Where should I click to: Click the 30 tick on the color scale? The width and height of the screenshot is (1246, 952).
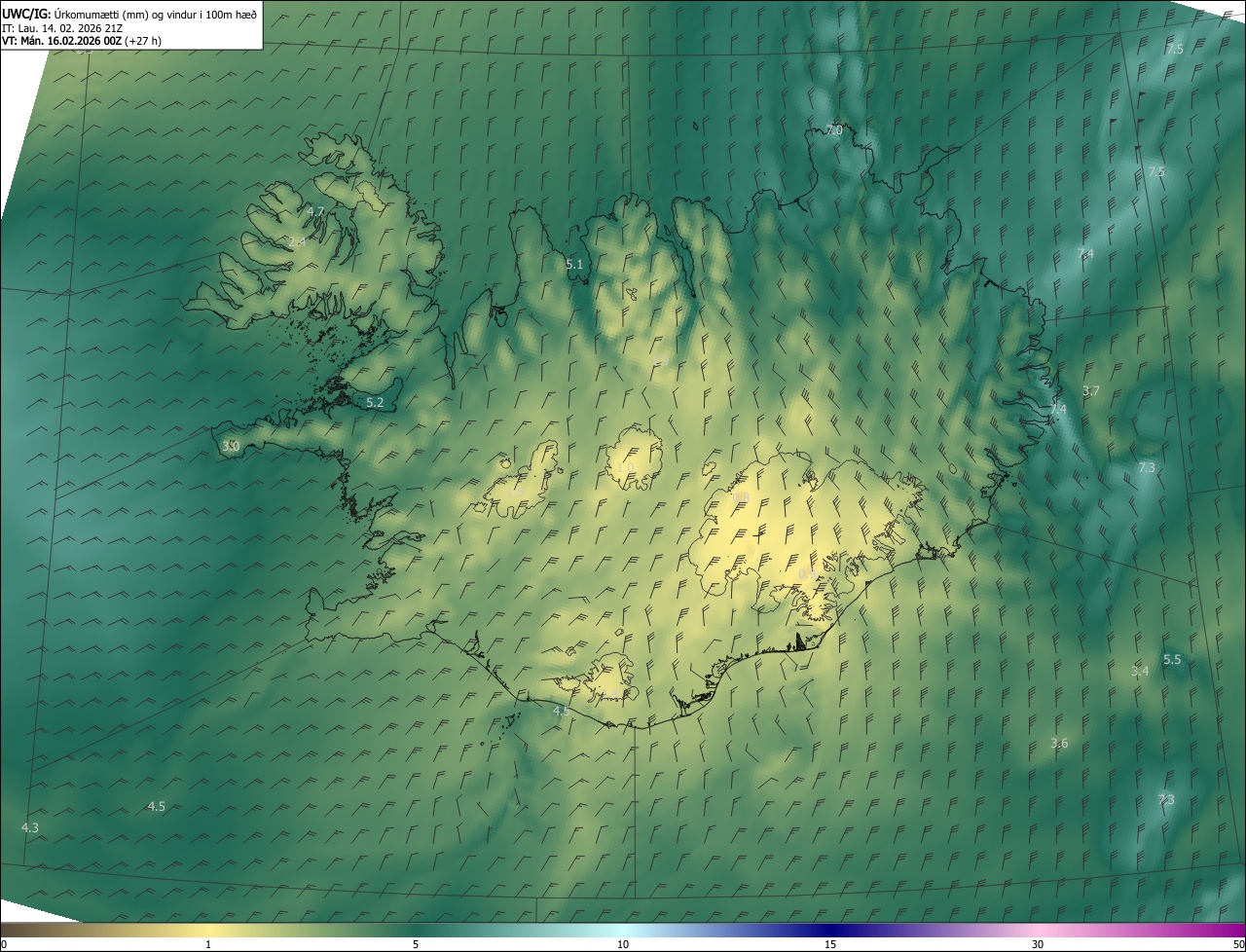[1038, 944]
